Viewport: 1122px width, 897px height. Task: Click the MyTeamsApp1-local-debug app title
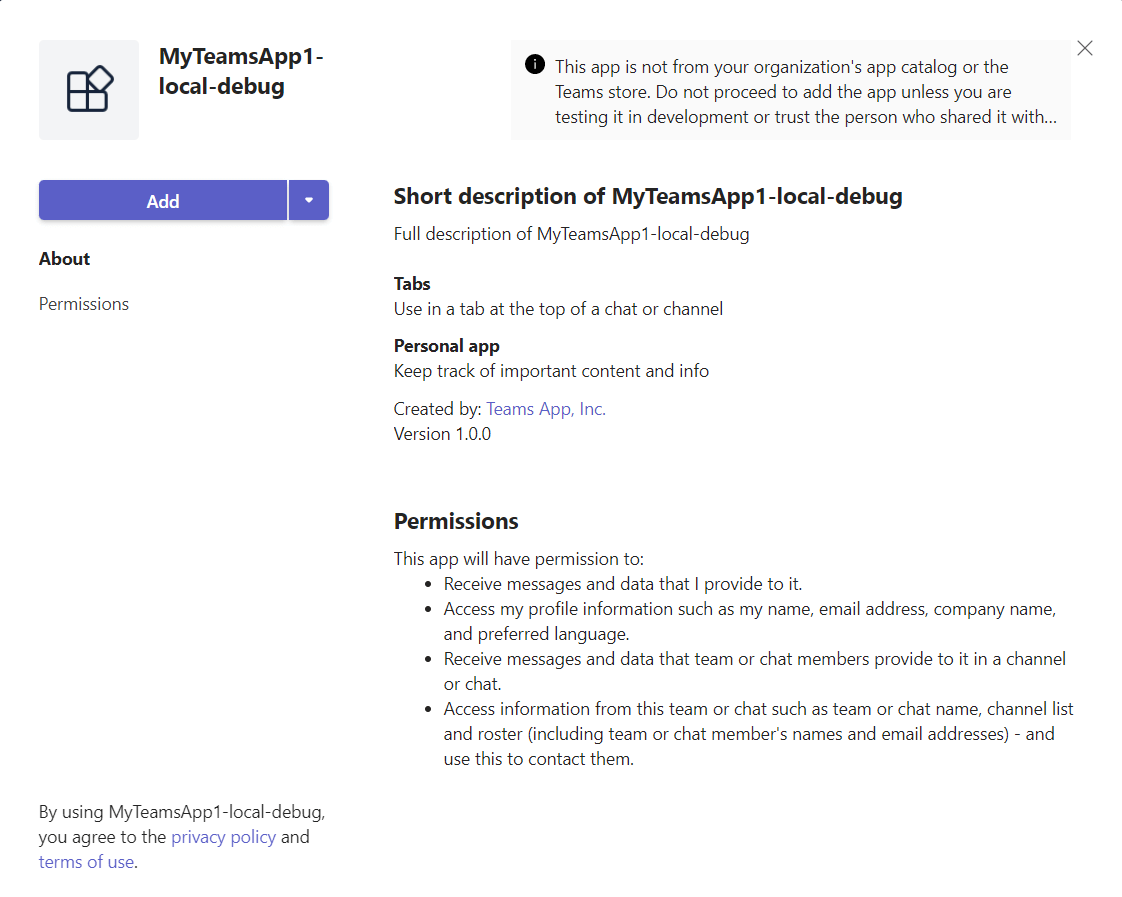[x=241, y=72]
